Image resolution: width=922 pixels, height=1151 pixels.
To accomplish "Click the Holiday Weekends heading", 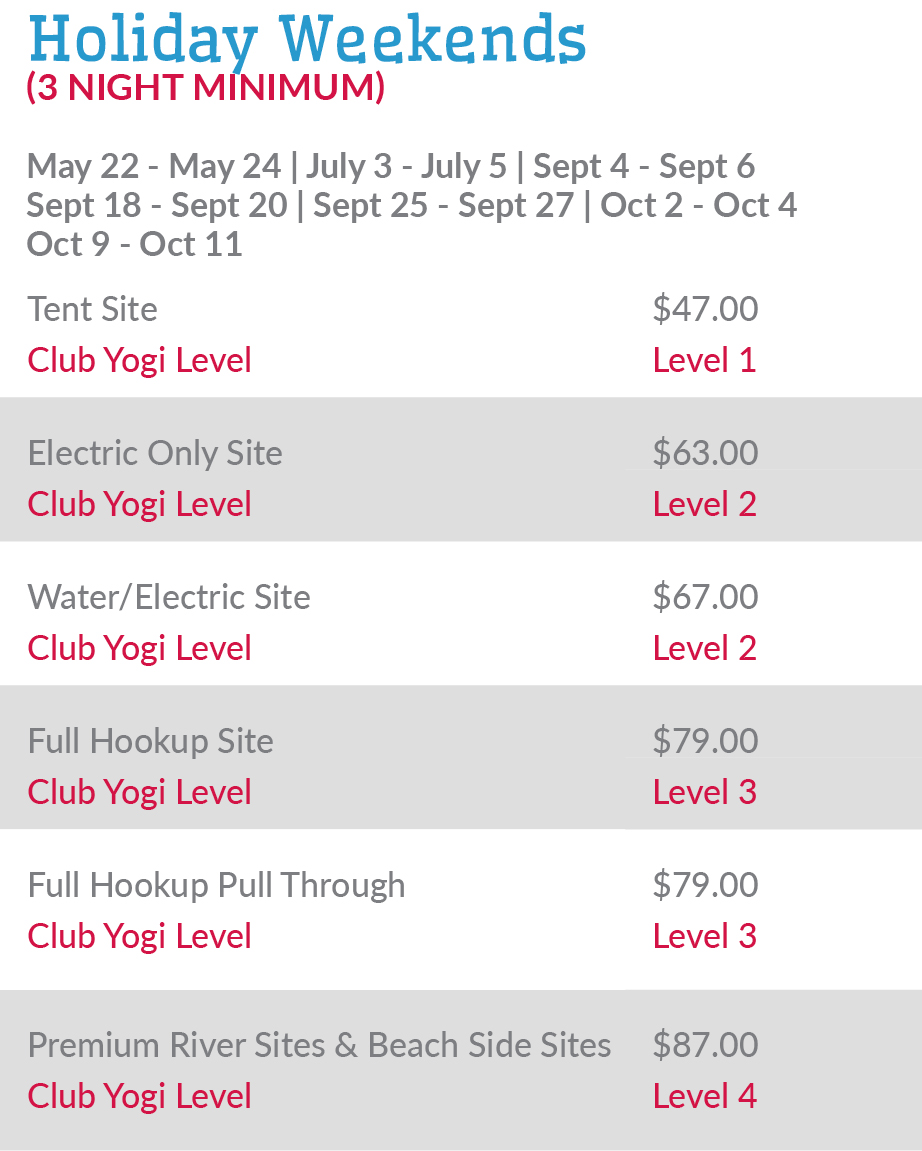I will [x=307, y=40].
